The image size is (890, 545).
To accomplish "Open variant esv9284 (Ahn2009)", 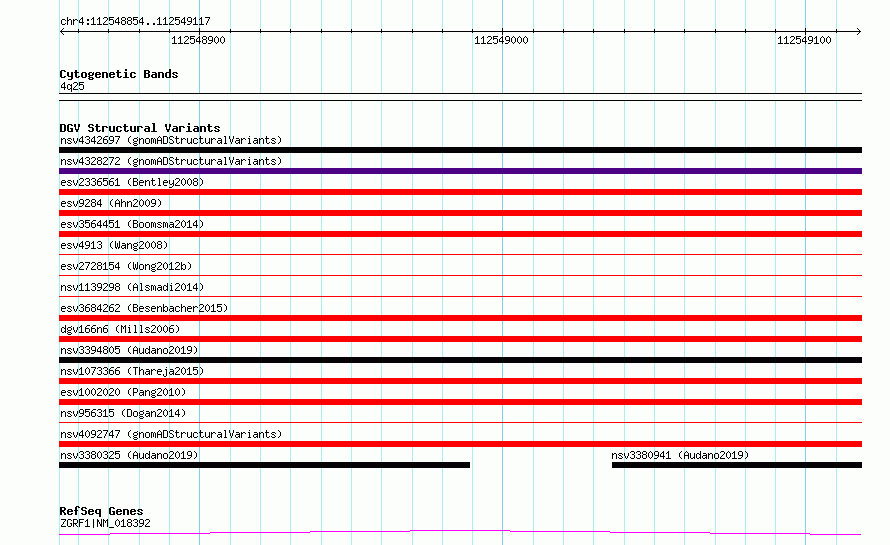I will [x=111, y=203].
